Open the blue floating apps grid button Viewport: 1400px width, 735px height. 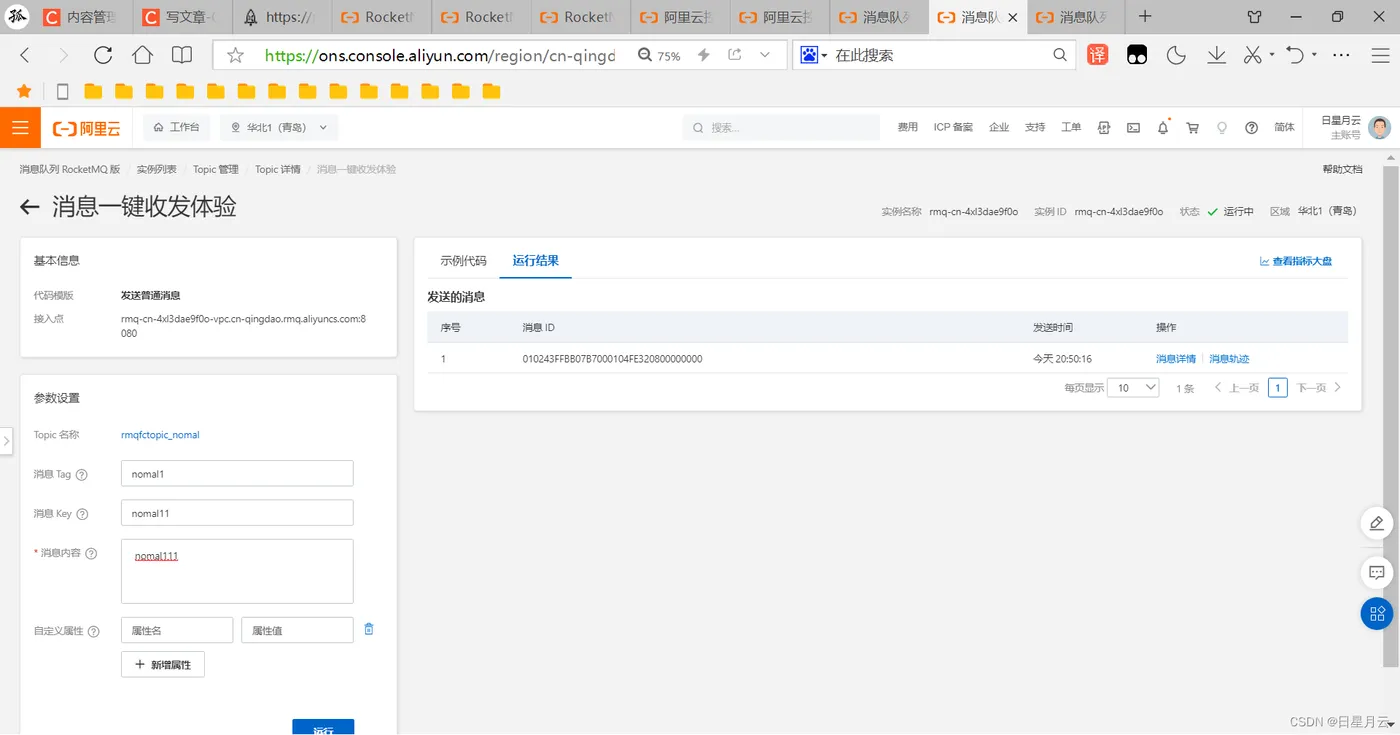1377,613
